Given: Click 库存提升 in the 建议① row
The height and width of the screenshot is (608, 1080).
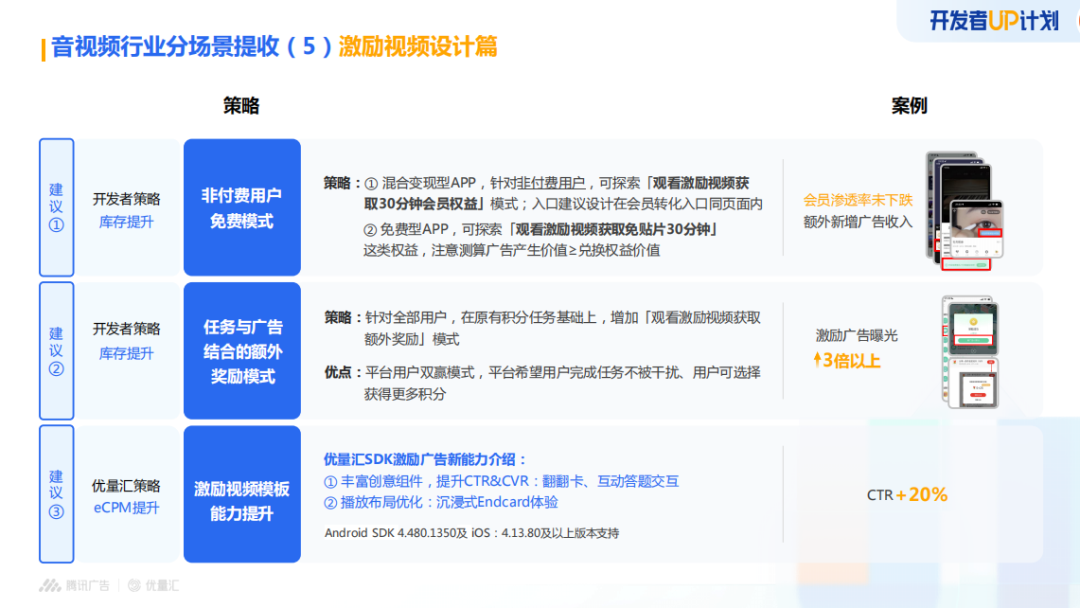Looking at the screenshot, I should pos(126,222).
